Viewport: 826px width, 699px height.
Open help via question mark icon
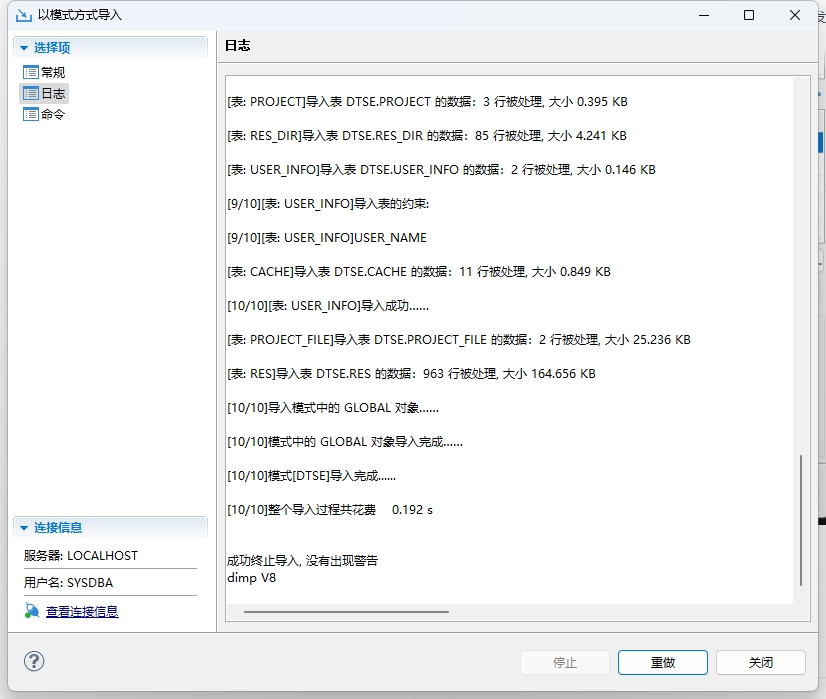coord(34,662)
